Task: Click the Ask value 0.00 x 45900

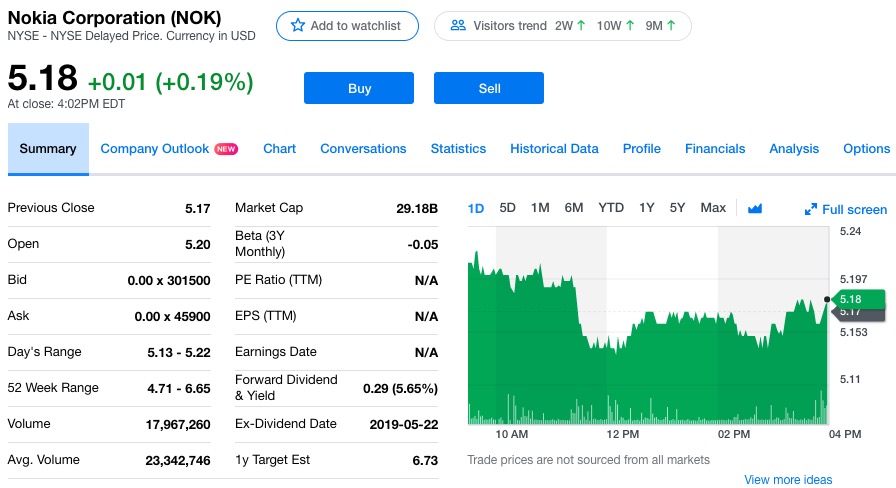Action: 173,317
